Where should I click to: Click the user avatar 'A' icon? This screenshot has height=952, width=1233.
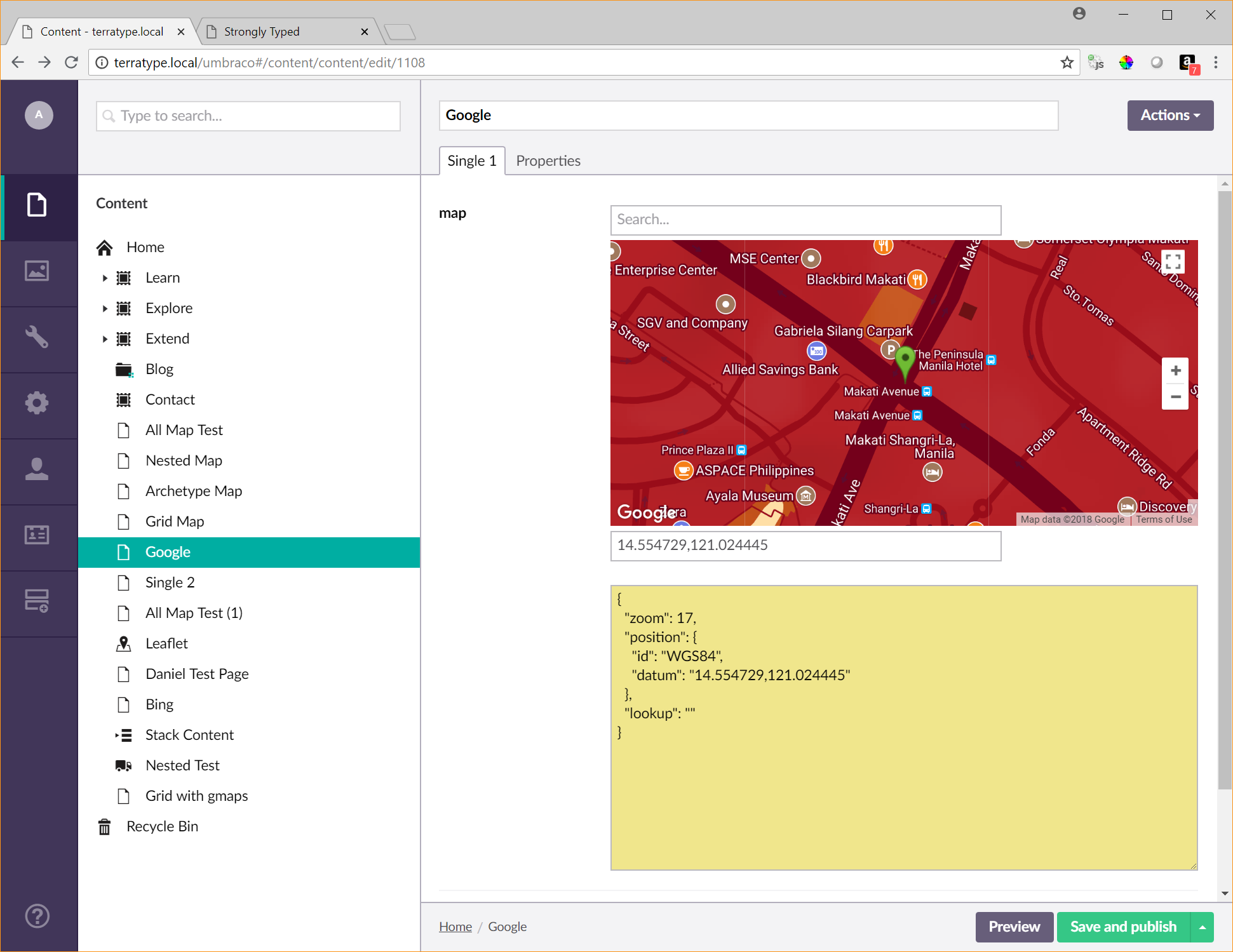point(39,115)
